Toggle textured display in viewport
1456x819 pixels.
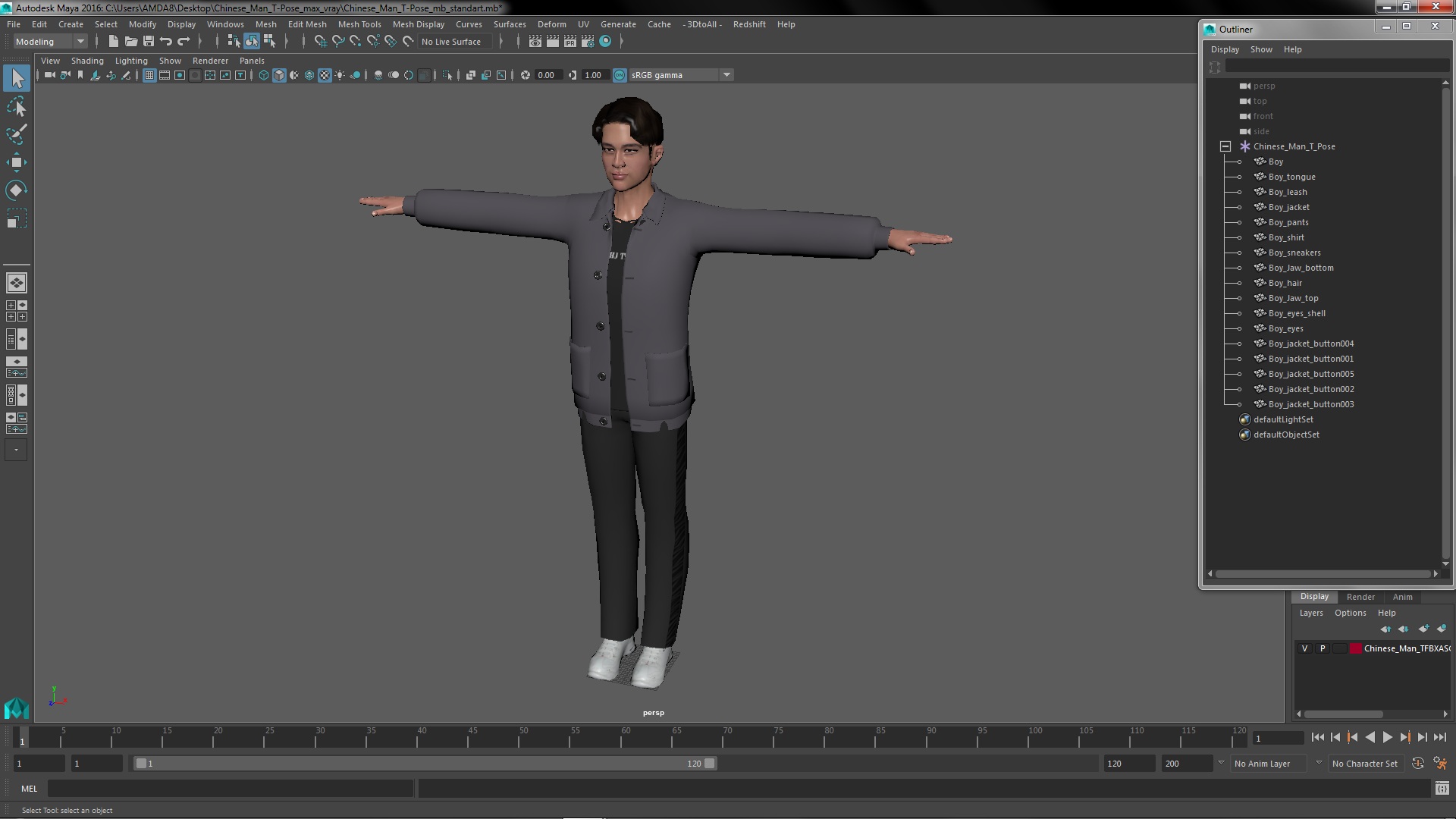point(325,75)
